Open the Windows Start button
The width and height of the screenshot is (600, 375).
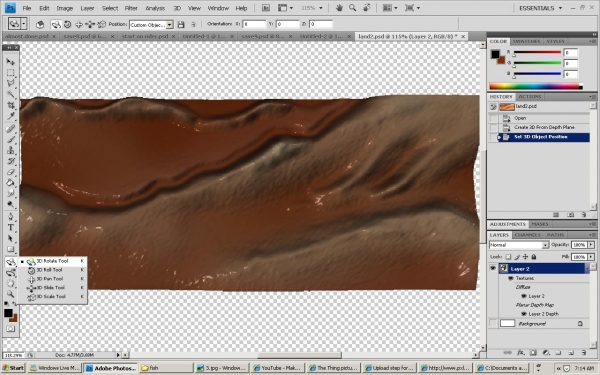coord(13,368)
